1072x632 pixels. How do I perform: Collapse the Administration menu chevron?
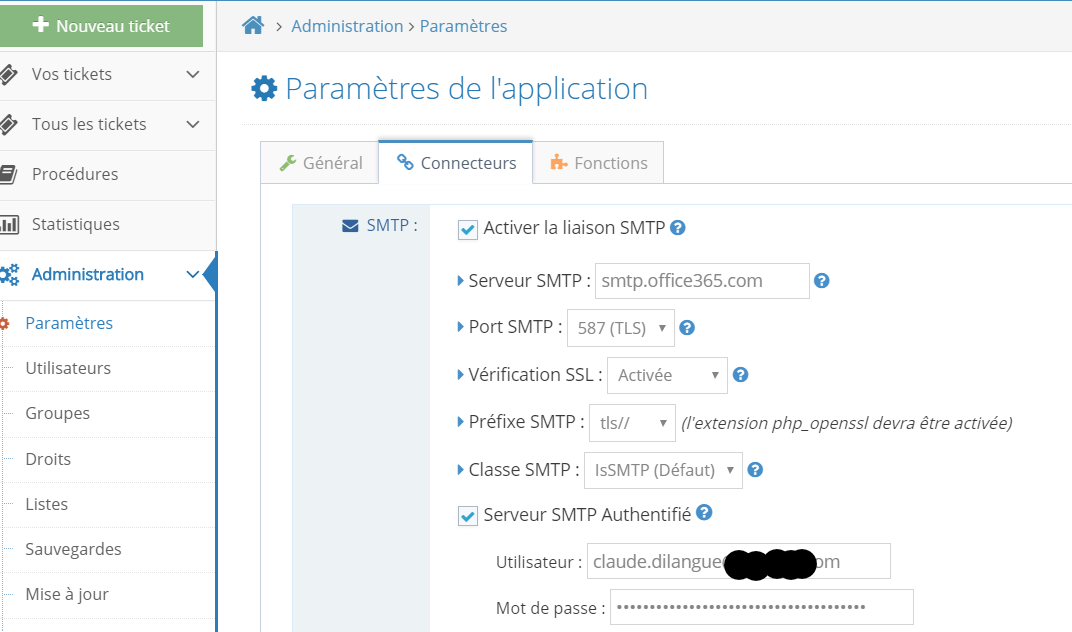pyautogui.click(x=193, y=275)
